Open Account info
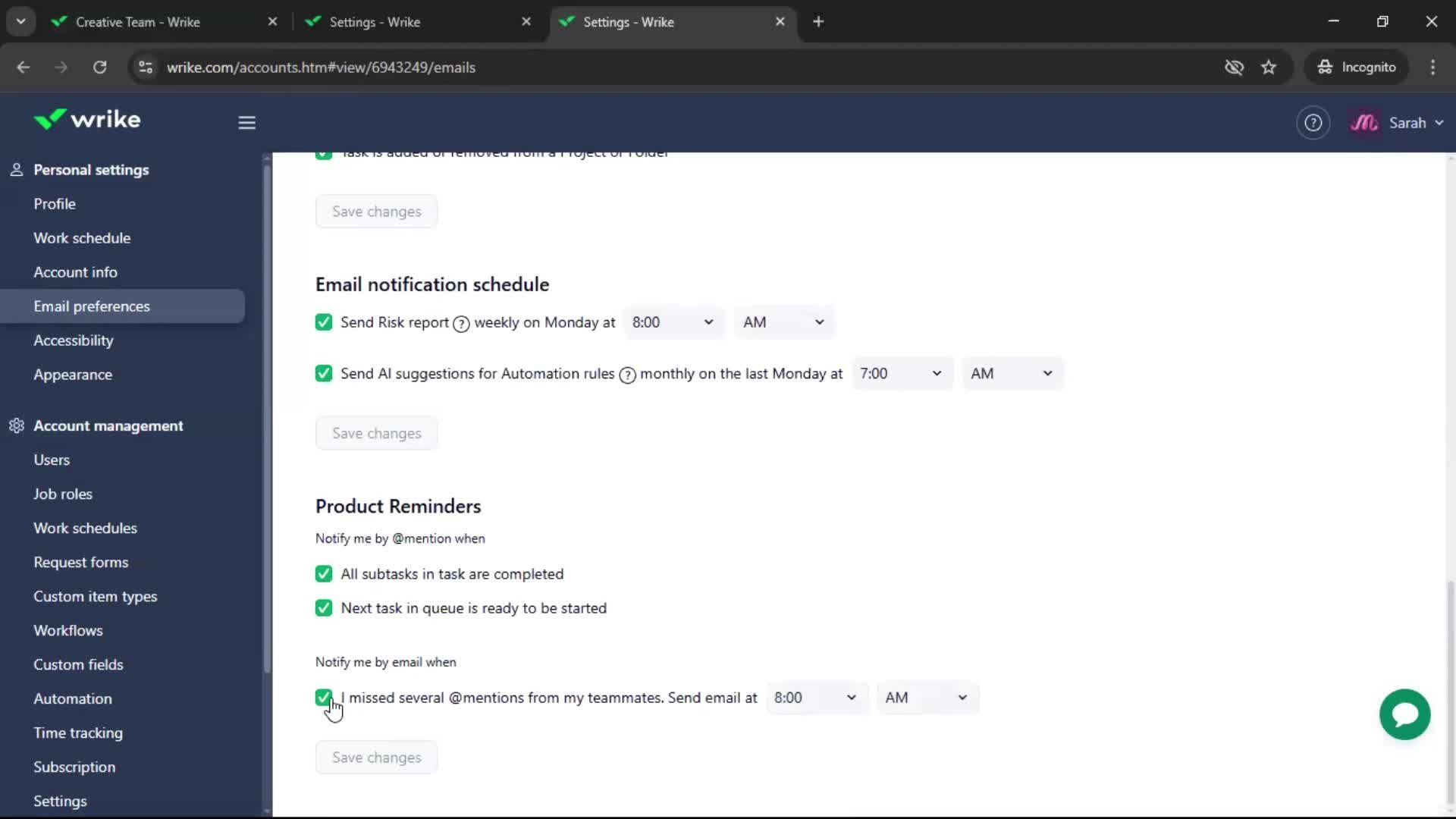1456x819 pixels. (75, 272)
